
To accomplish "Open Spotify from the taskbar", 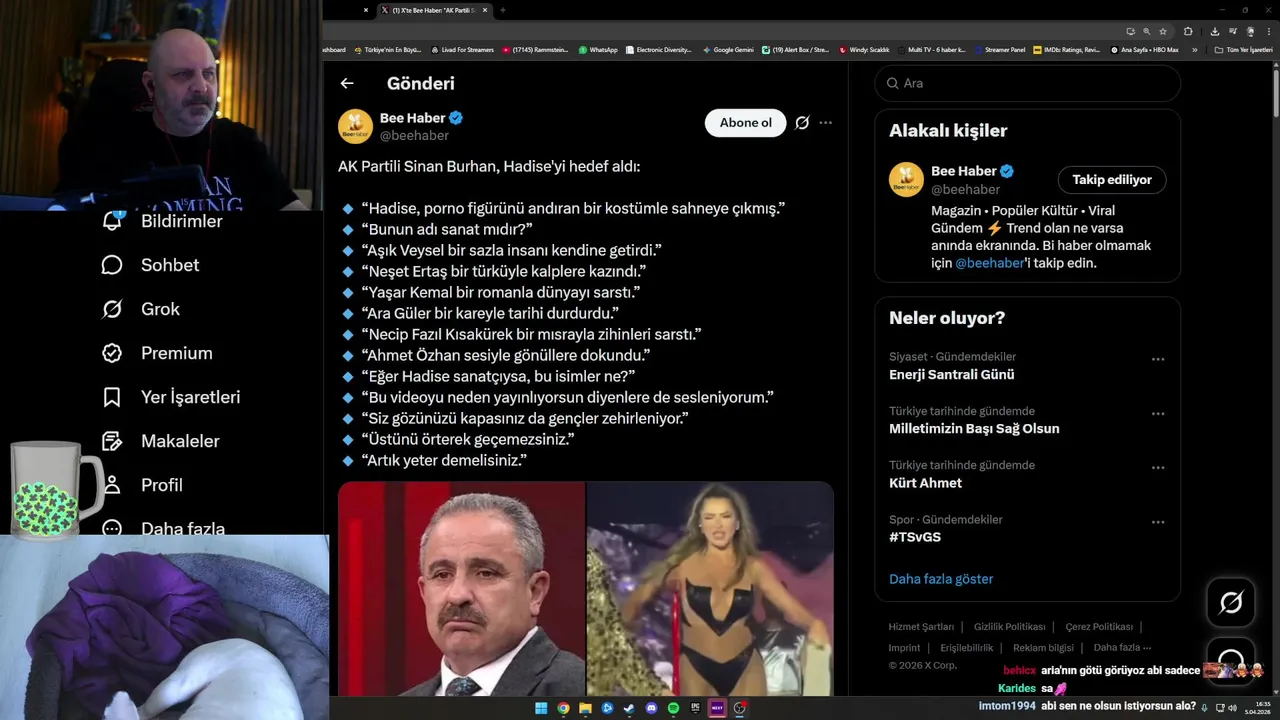I will [673, 708].
